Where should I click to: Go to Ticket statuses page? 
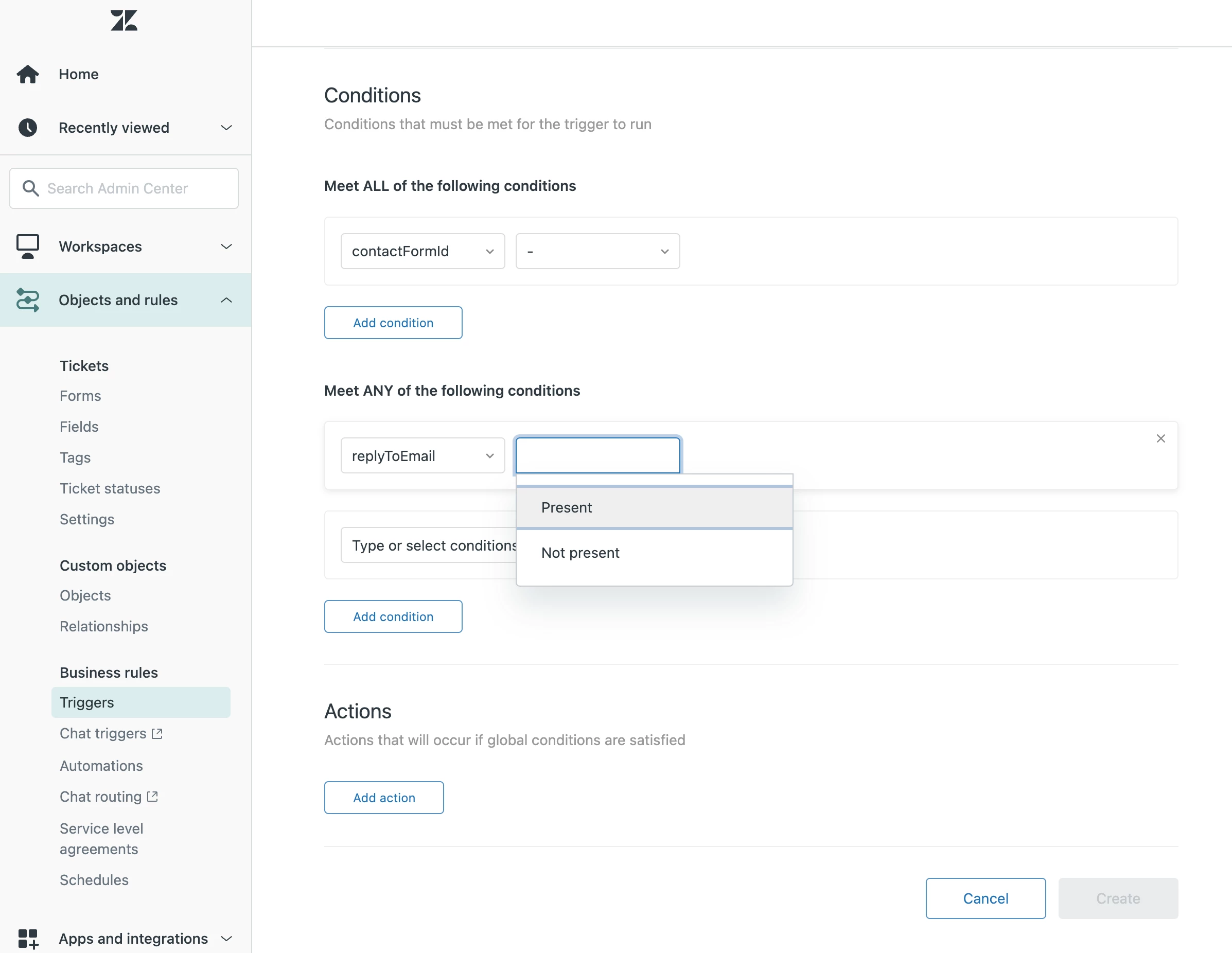click(x=110, y=488)
